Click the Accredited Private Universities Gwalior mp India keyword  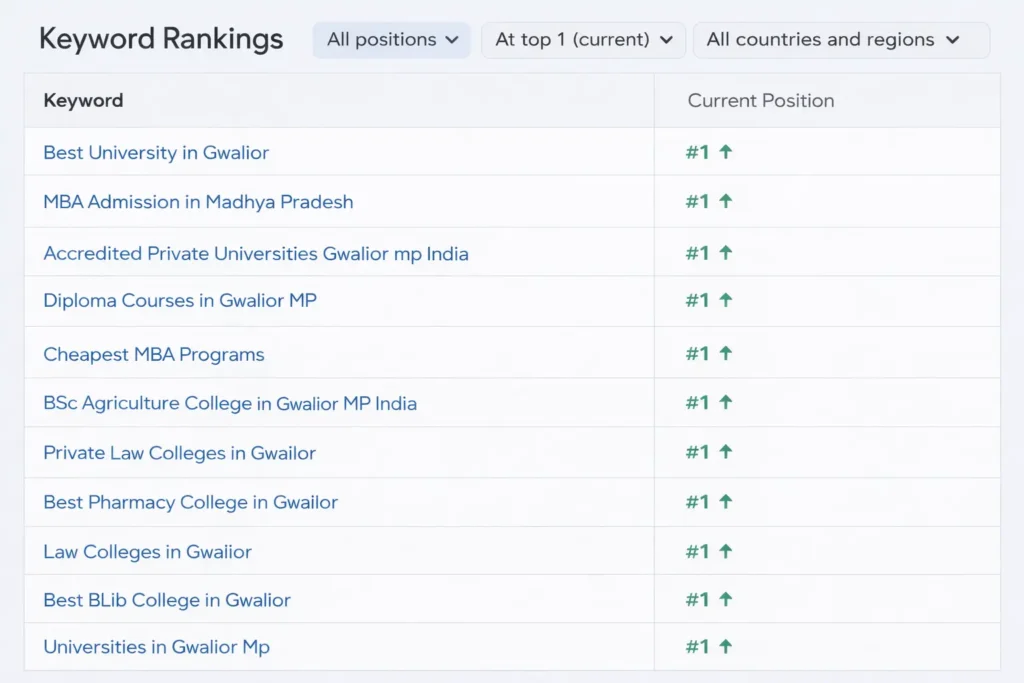tap(255, 253)
